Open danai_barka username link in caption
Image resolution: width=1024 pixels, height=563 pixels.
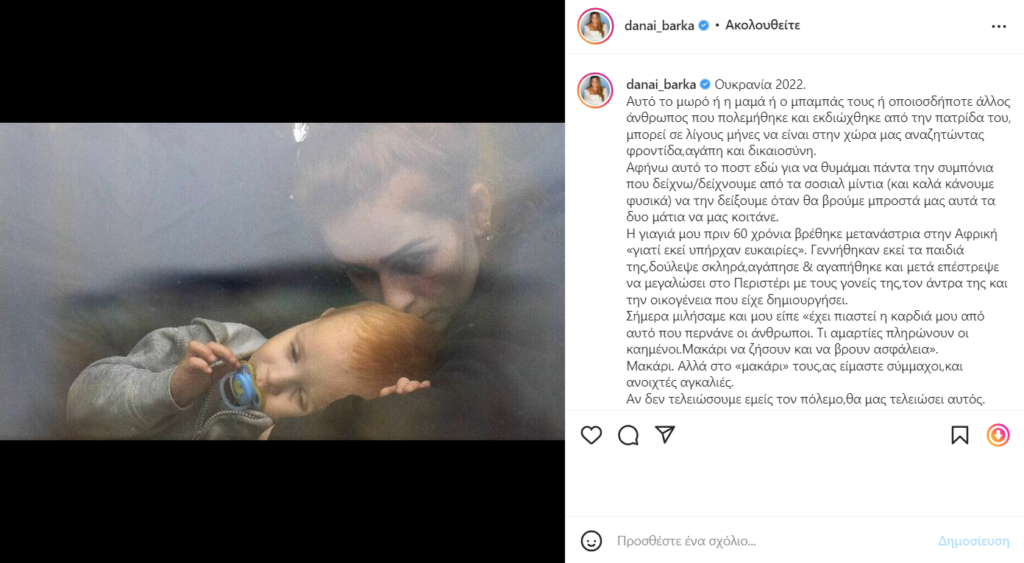[661, 84]
